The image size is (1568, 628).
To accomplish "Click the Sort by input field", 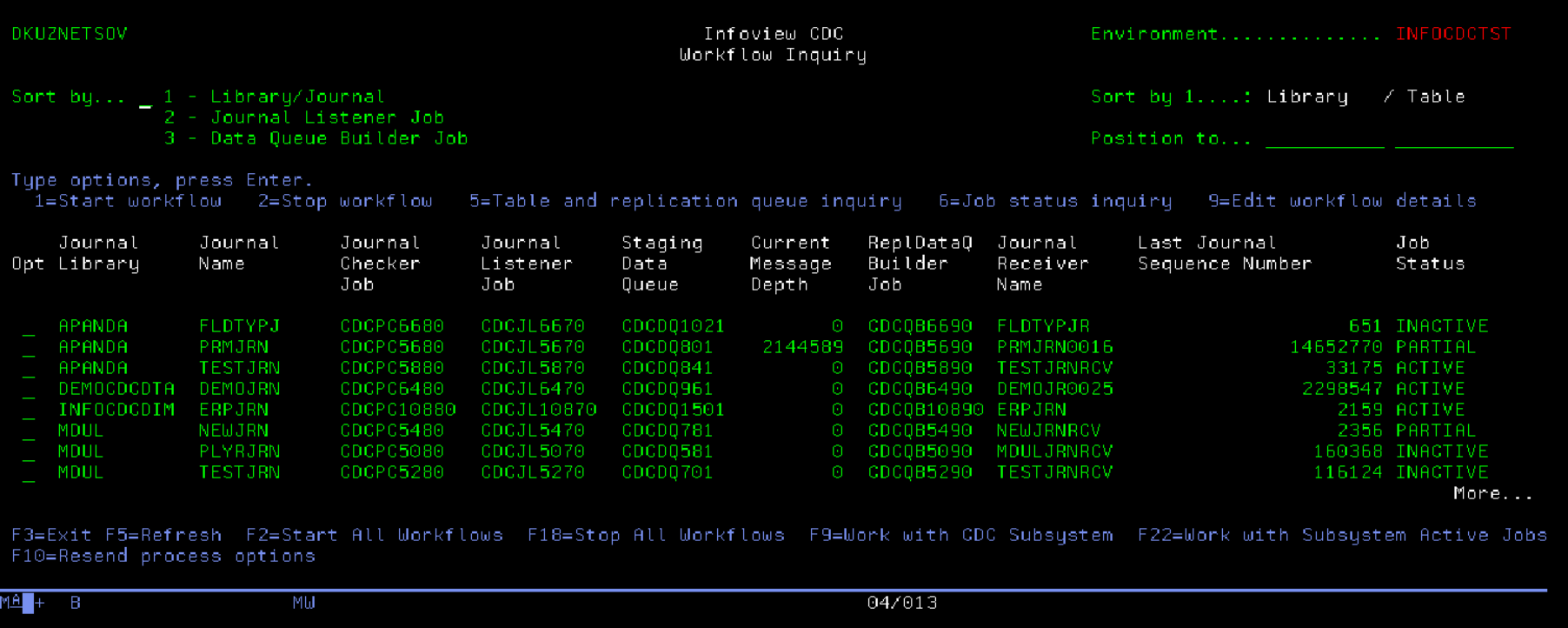I will [x=145, y=97].
